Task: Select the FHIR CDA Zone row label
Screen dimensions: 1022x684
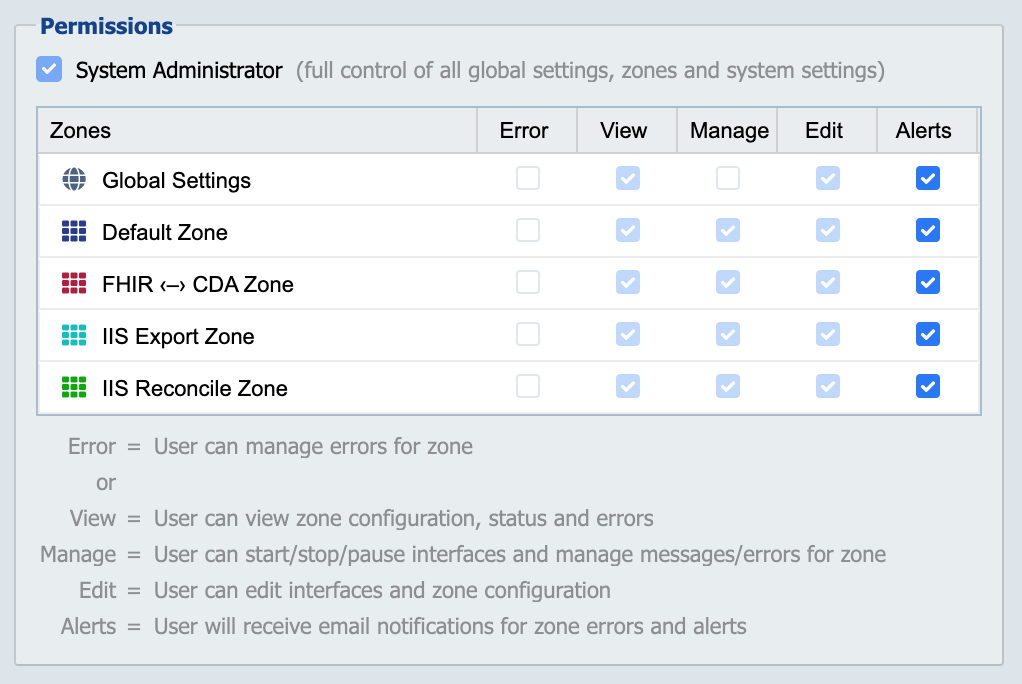Action: click(197, 284)
